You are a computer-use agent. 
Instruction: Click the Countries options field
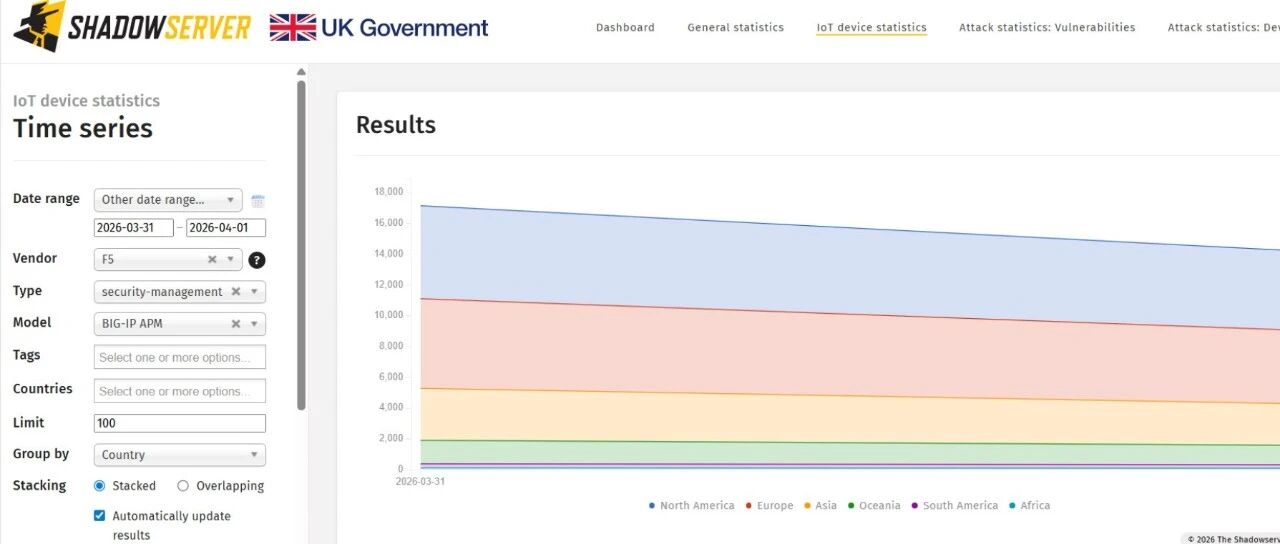point(180,391)
